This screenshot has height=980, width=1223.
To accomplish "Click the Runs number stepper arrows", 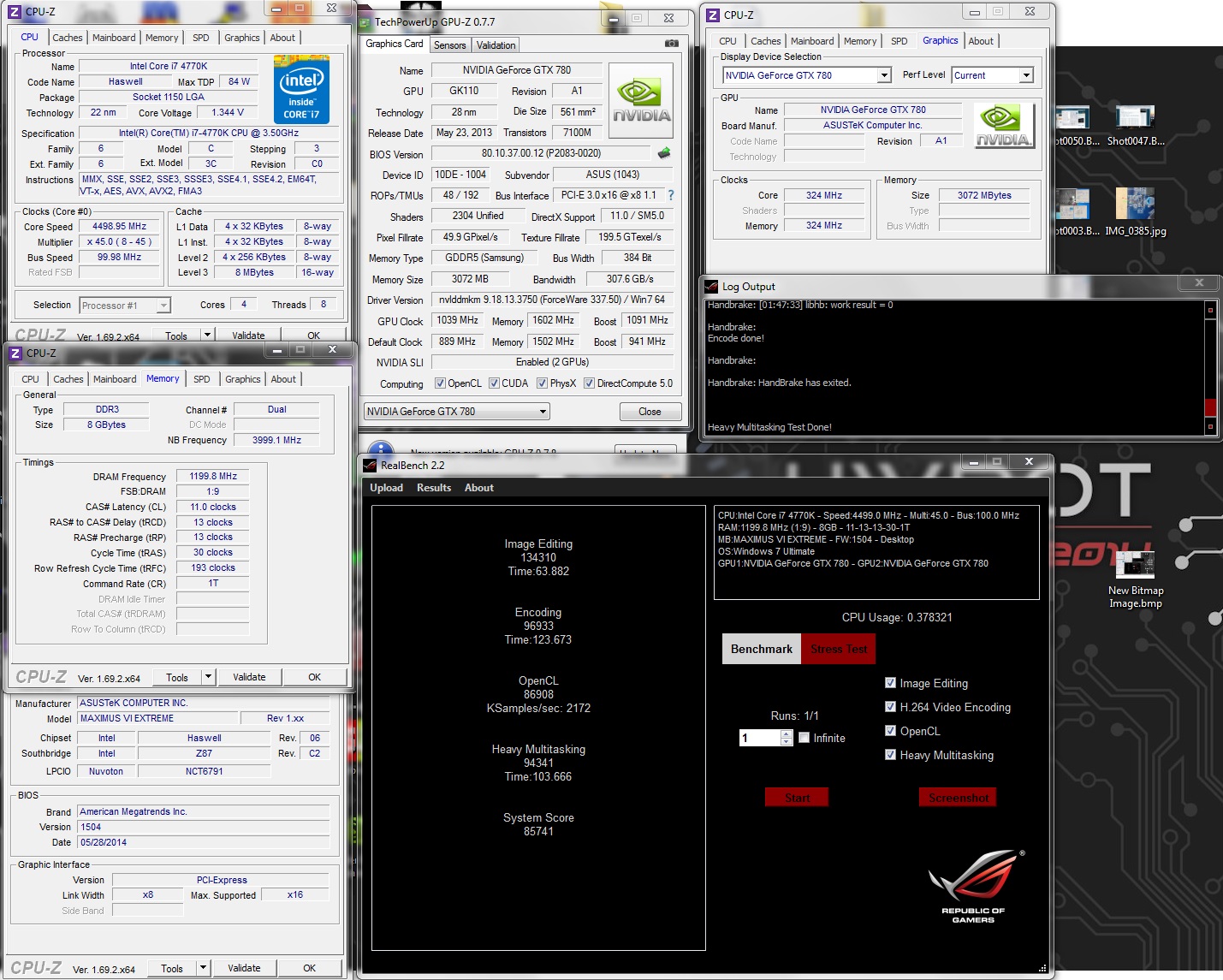I will [x=787, y=738].
